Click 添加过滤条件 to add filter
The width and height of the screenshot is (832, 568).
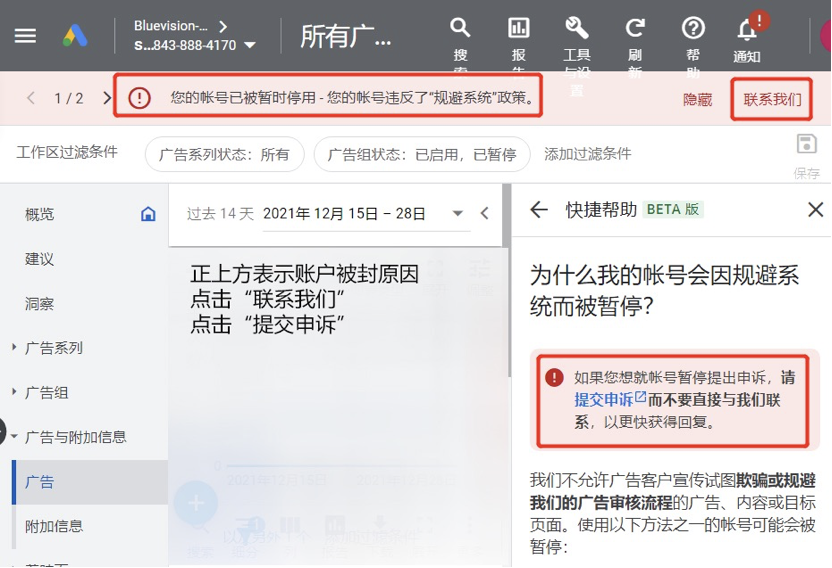[x=587, y=154]
